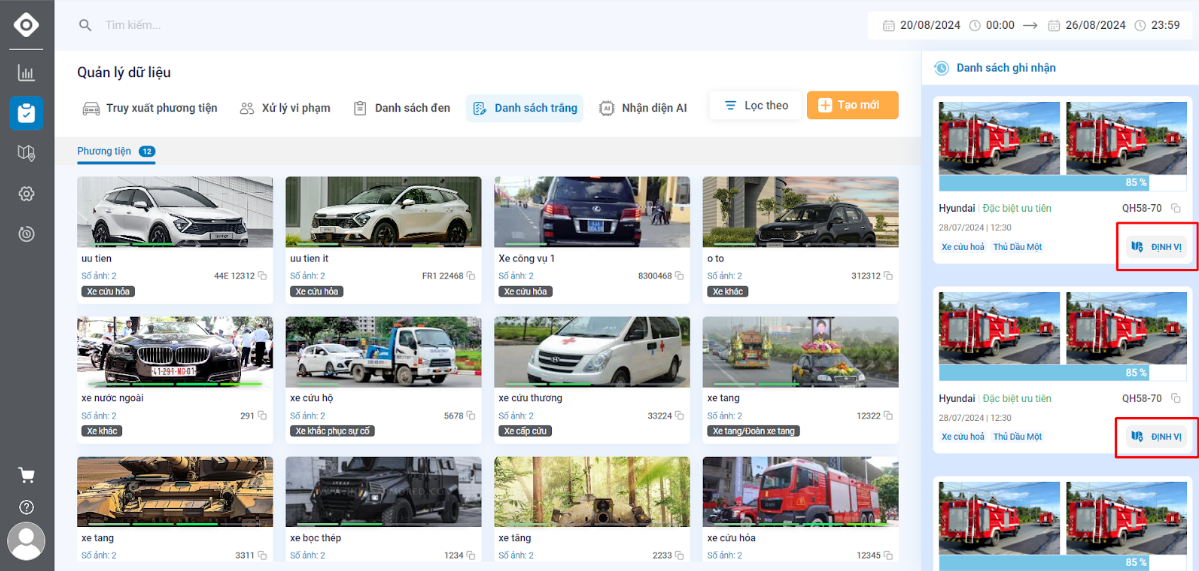The image size is (1199, 571).
Task: Copy plate number 44E 12312
Action: (262, 276)
